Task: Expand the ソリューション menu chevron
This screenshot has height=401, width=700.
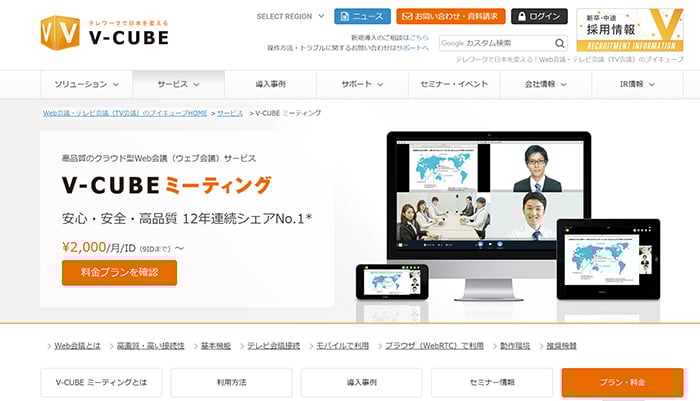Action: (116, 84)
